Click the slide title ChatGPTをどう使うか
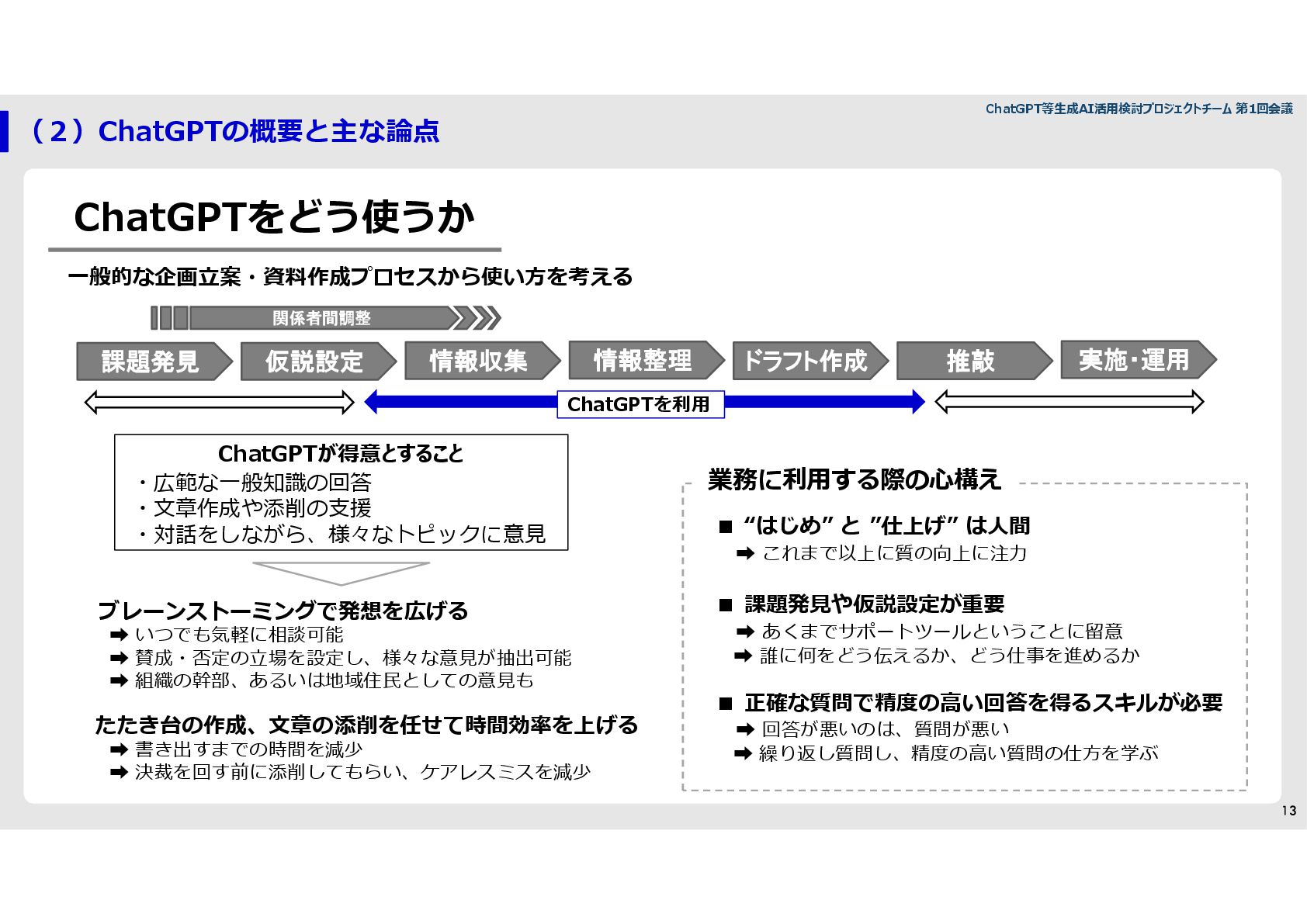This screenshot has width=1307, height=924. tap(273, 217)
